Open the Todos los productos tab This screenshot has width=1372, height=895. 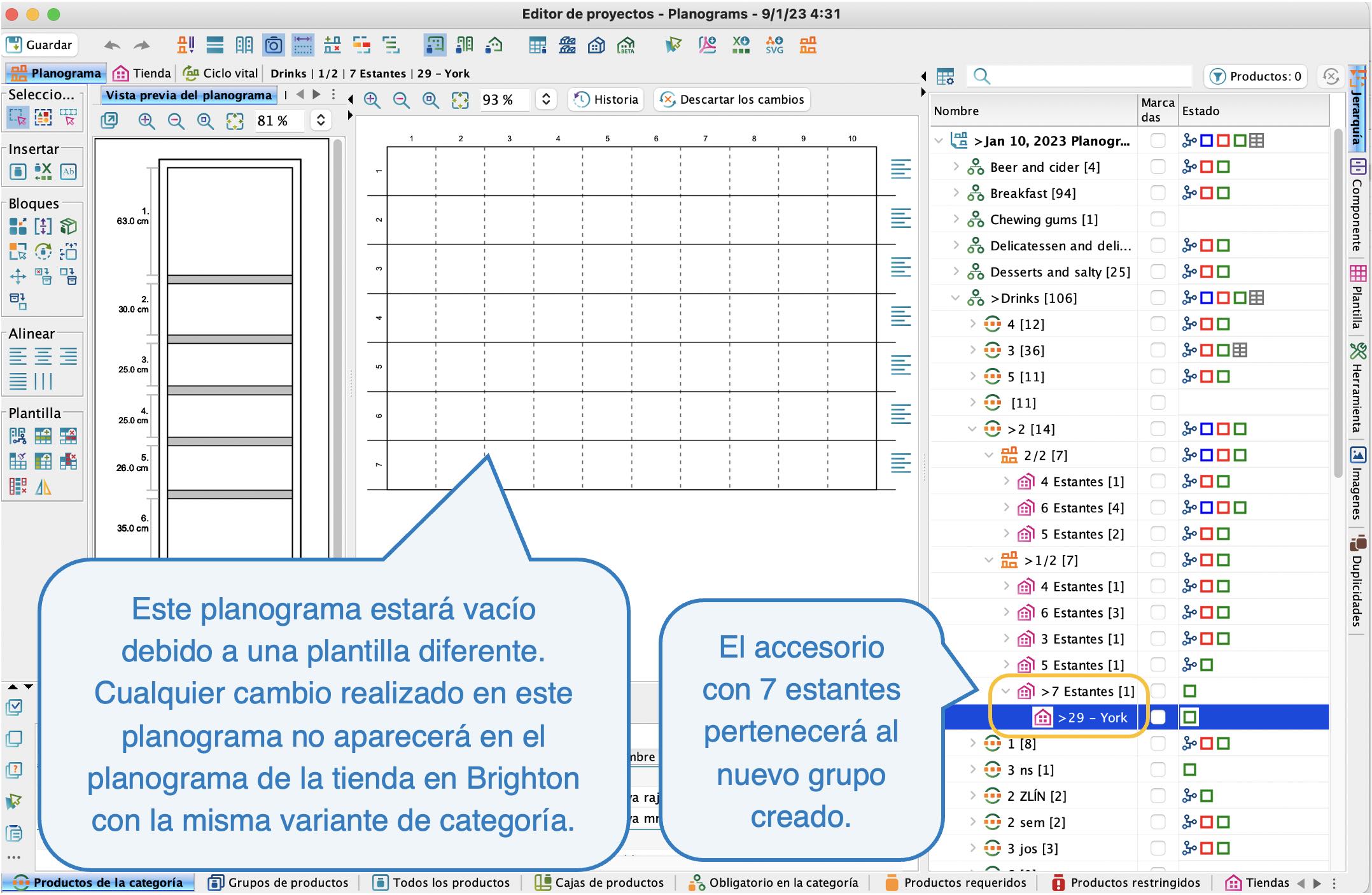441,883
